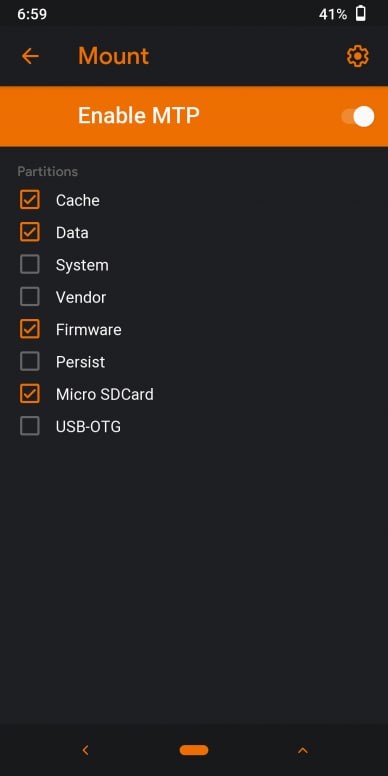Viewport: 388px width, 776px height.
Task: Select the Micro SDCard label text
Action: [x=104, y=394]
